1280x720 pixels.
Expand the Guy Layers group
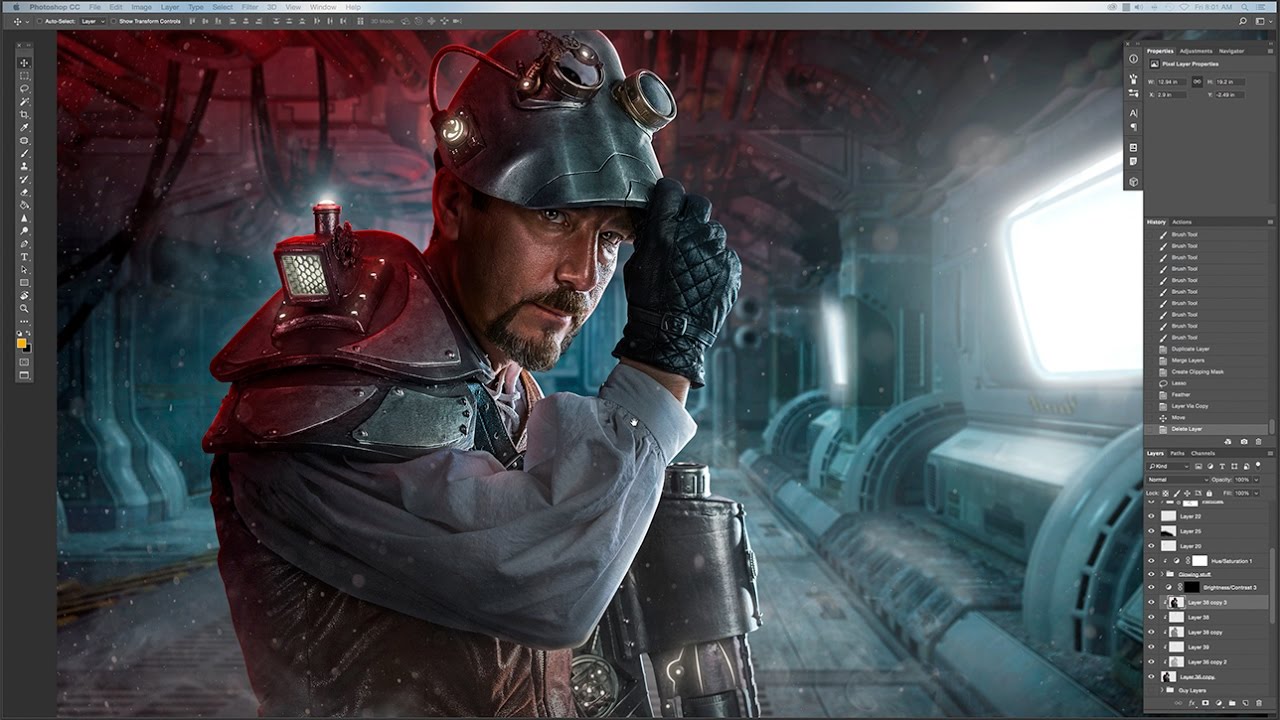tap(1161, 690)
